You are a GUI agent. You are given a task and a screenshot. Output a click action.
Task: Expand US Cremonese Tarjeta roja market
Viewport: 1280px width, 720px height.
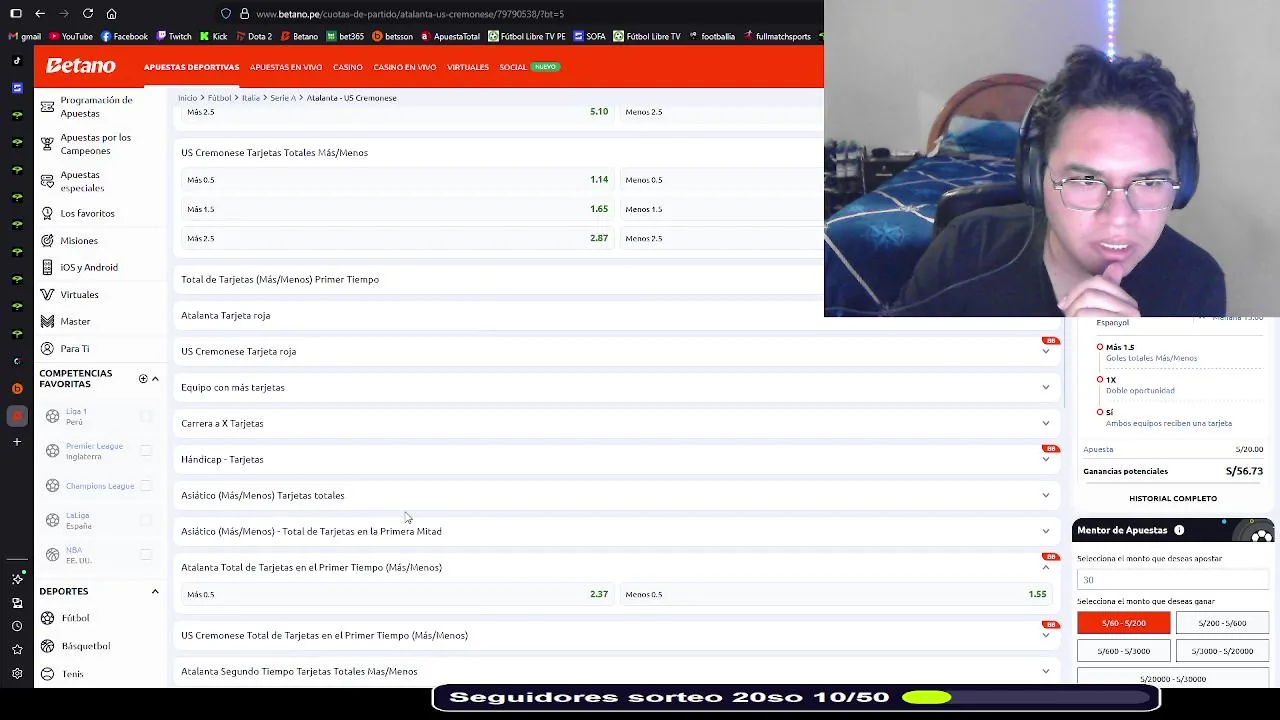coord(618,351)
